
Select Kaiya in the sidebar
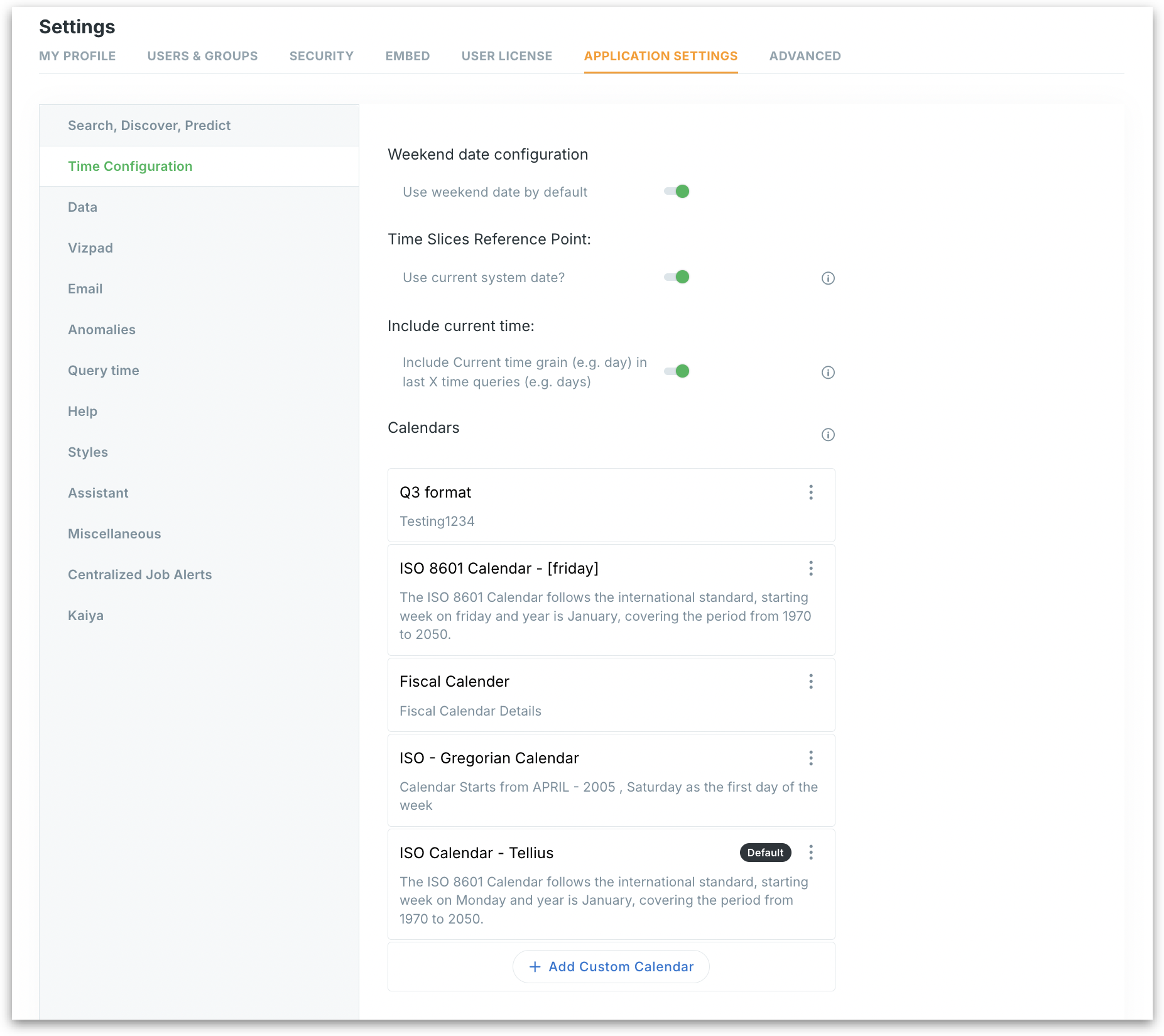85,616
